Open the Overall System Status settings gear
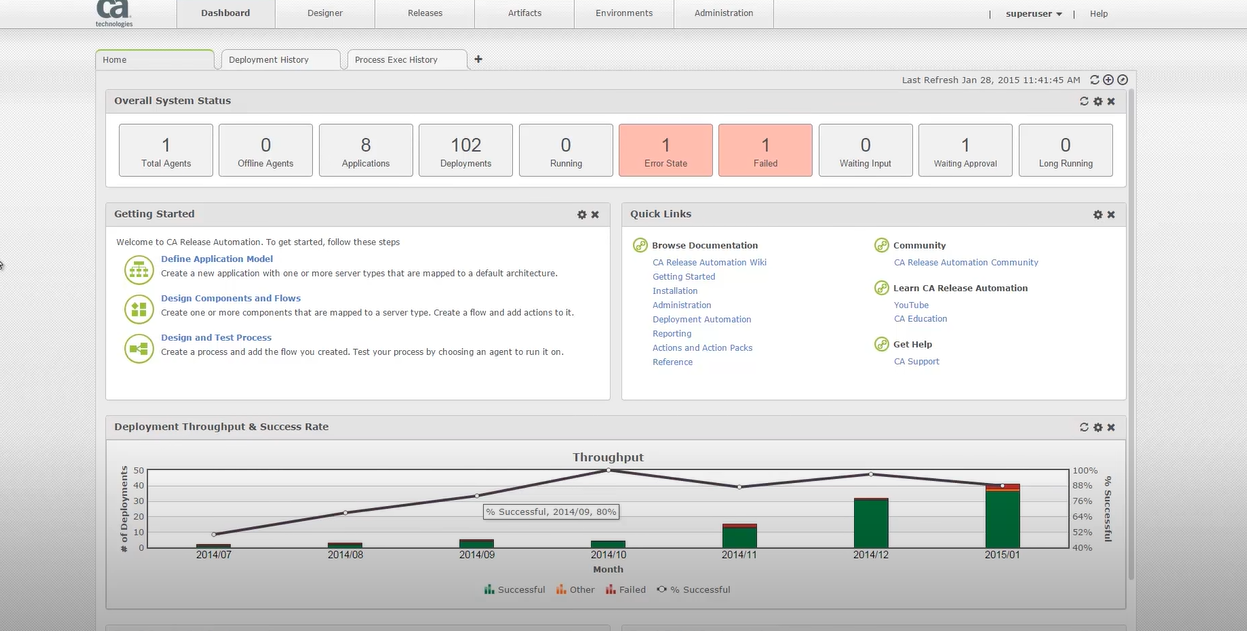This screenshot has height=631, width=1247. (1097, 100)
